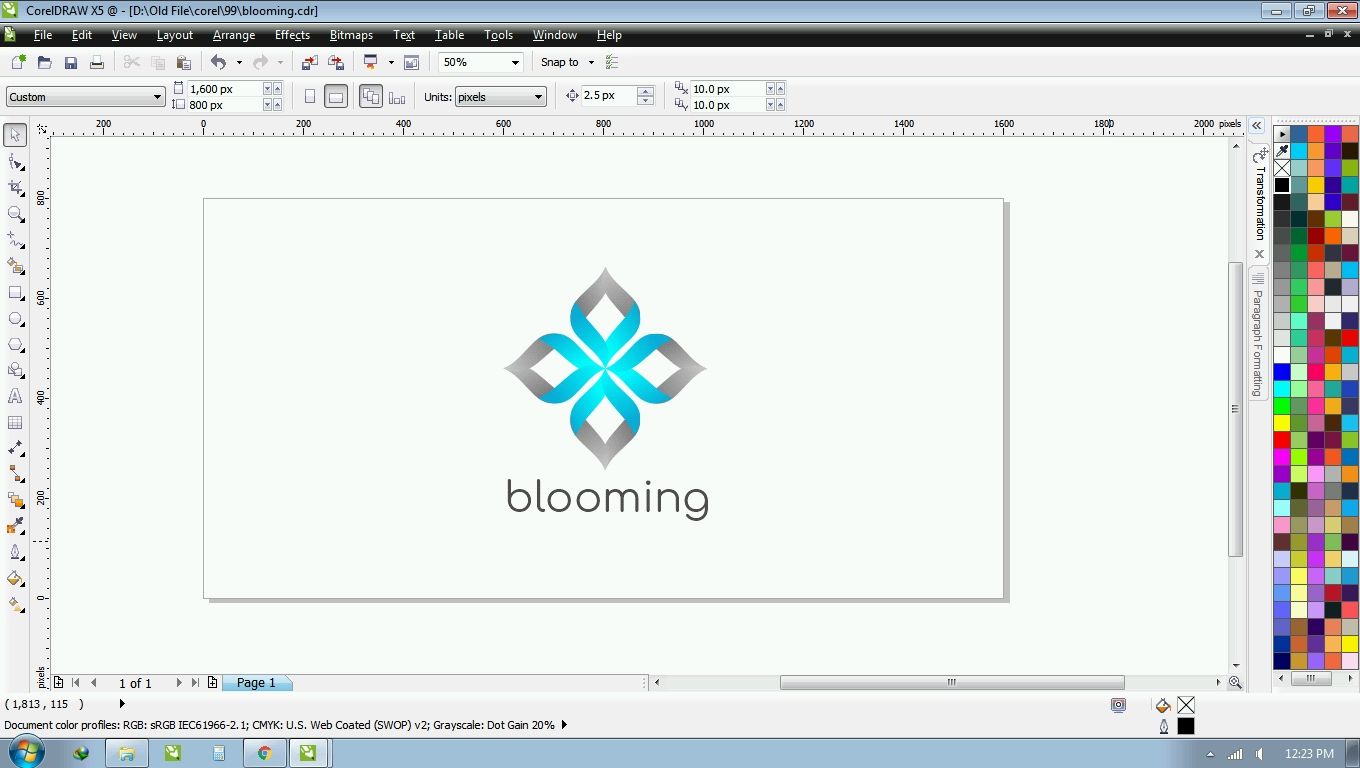Create a new document

point(18,62)
